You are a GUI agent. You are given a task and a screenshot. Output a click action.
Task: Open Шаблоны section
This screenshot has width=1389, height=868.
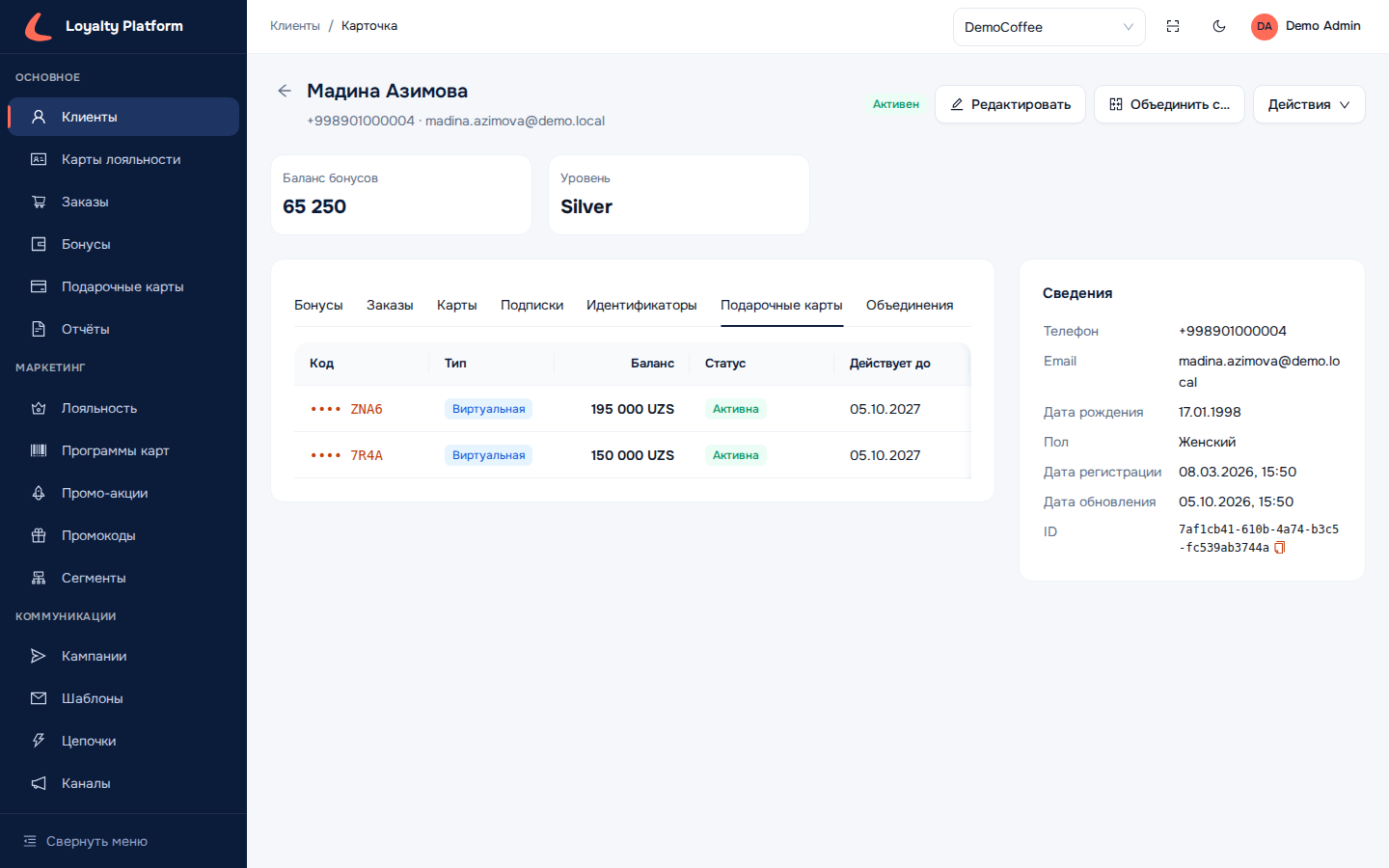(x=123, y=698)
